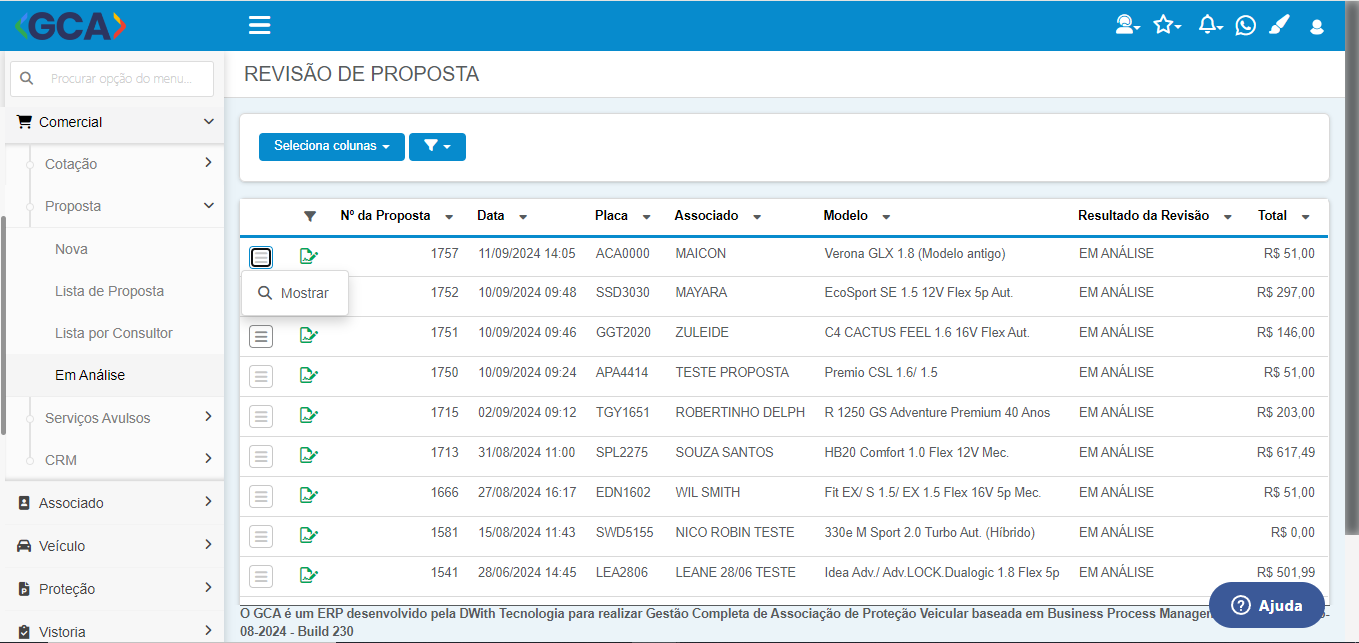1359x643 pixels.
Task: Open the support headset icon menu
Action: click(1128, 25)
